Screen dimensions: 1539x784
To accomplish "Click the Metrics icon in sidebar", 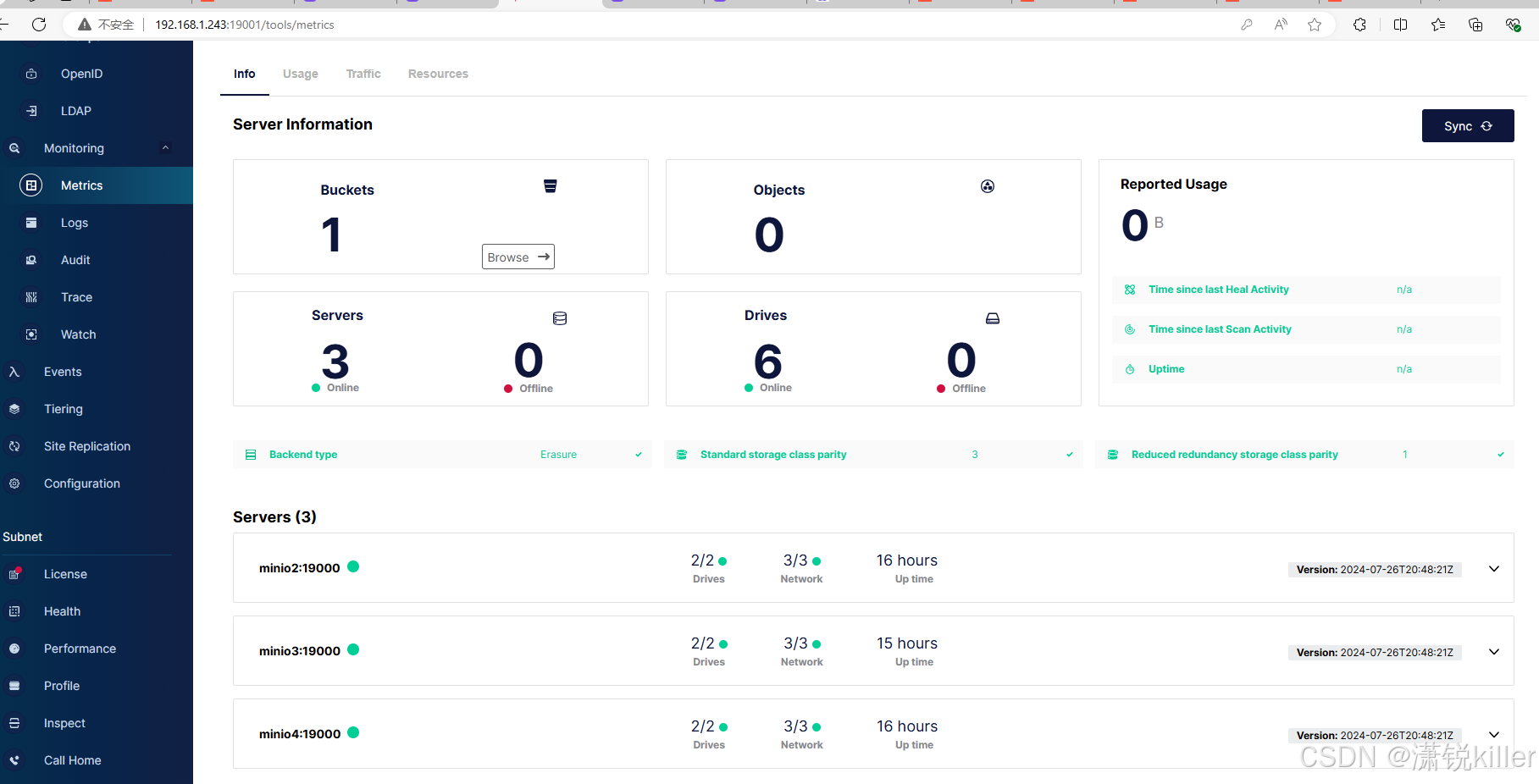I will tap(31, 185).
